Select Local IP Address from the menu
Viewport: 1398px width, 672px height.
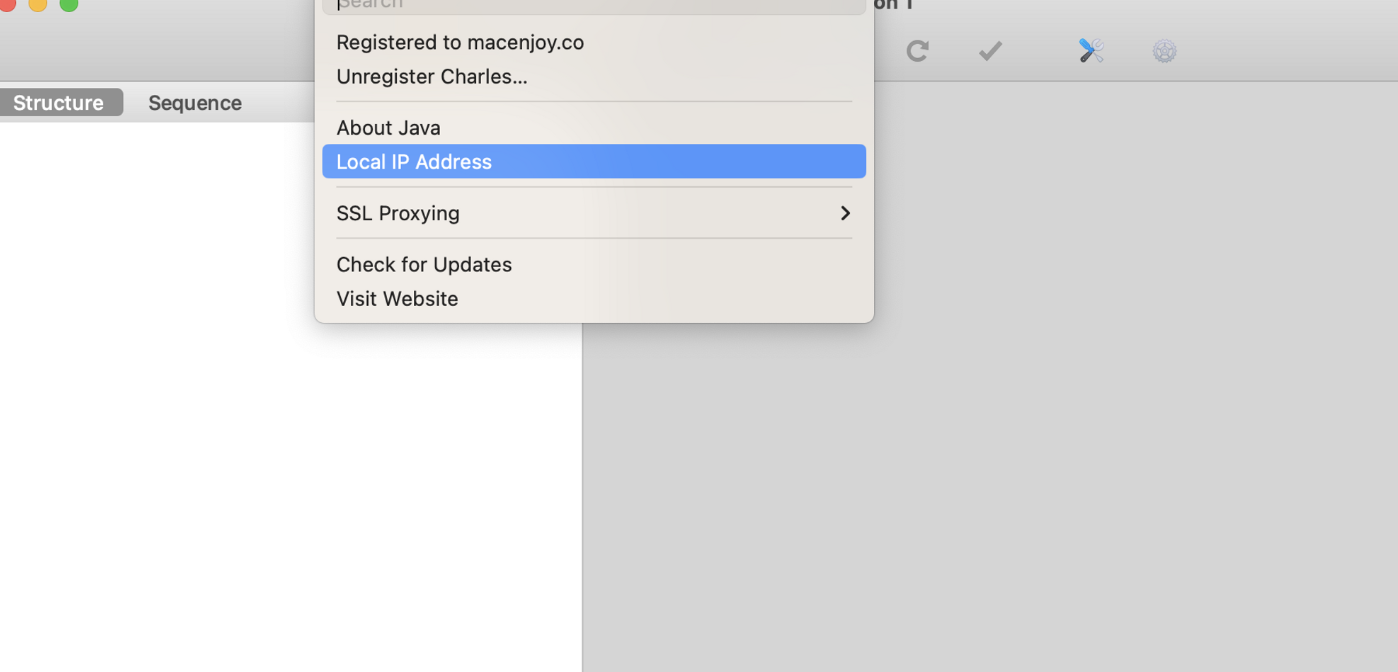pos(414,161)
